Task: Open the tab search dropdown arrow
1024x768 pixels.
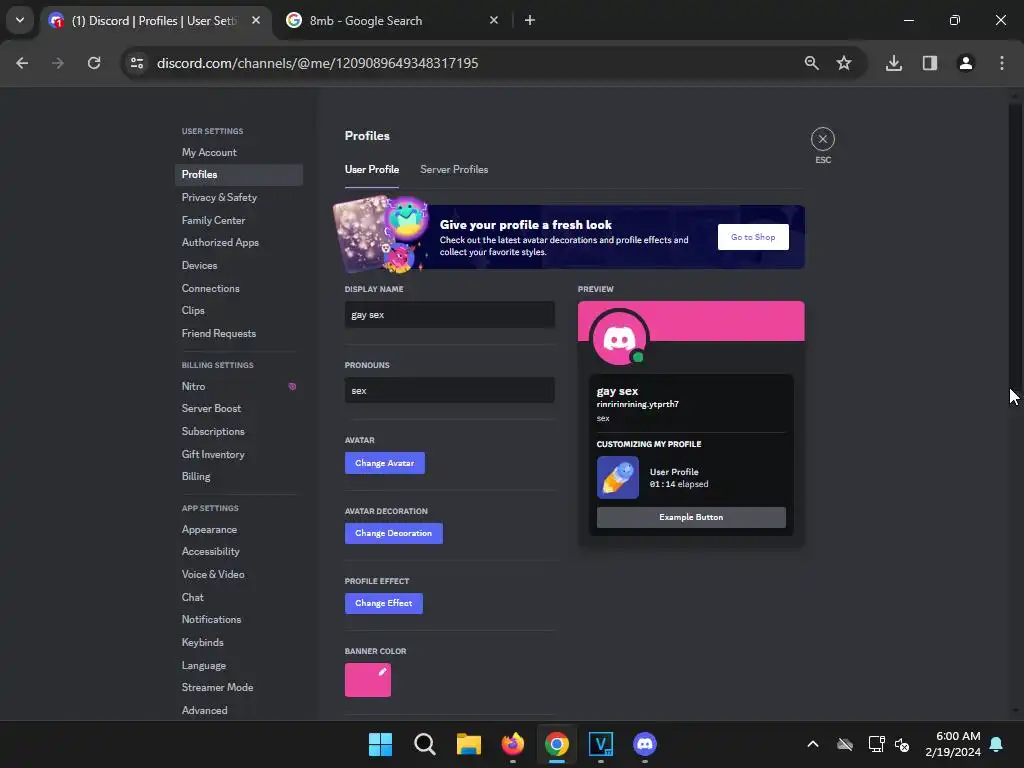Action: click(20, 20)
